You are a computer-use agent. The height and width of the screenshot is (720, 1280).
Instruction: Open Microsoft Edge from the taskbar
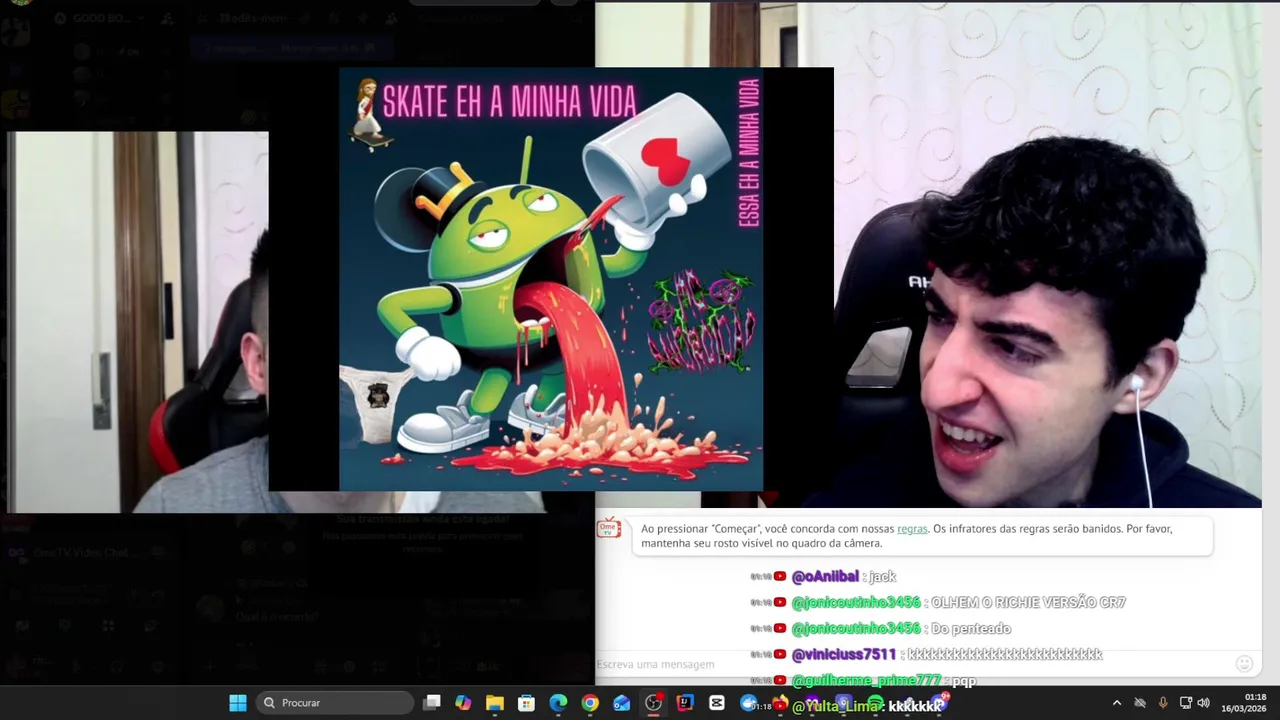point(558,703)
